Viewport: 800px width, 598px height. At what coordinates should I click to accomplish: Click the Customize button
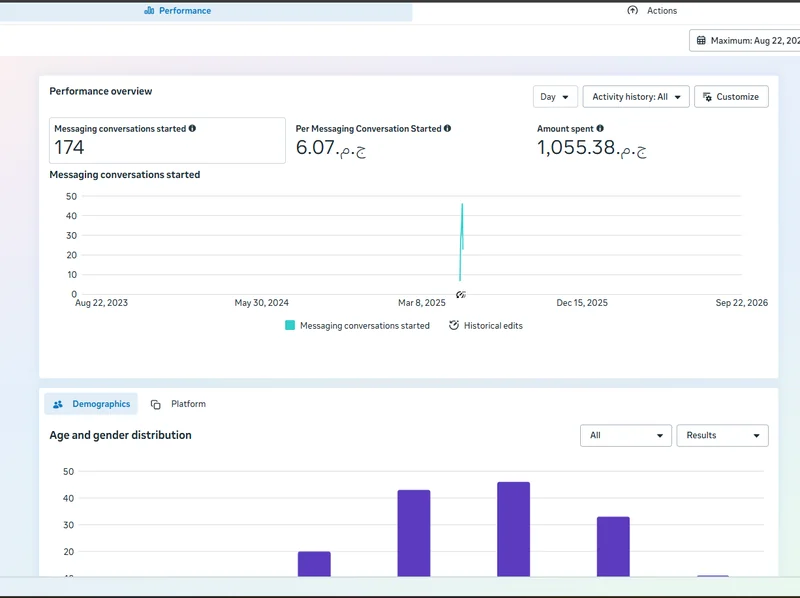pyautogui.click(x=731, y=96)
